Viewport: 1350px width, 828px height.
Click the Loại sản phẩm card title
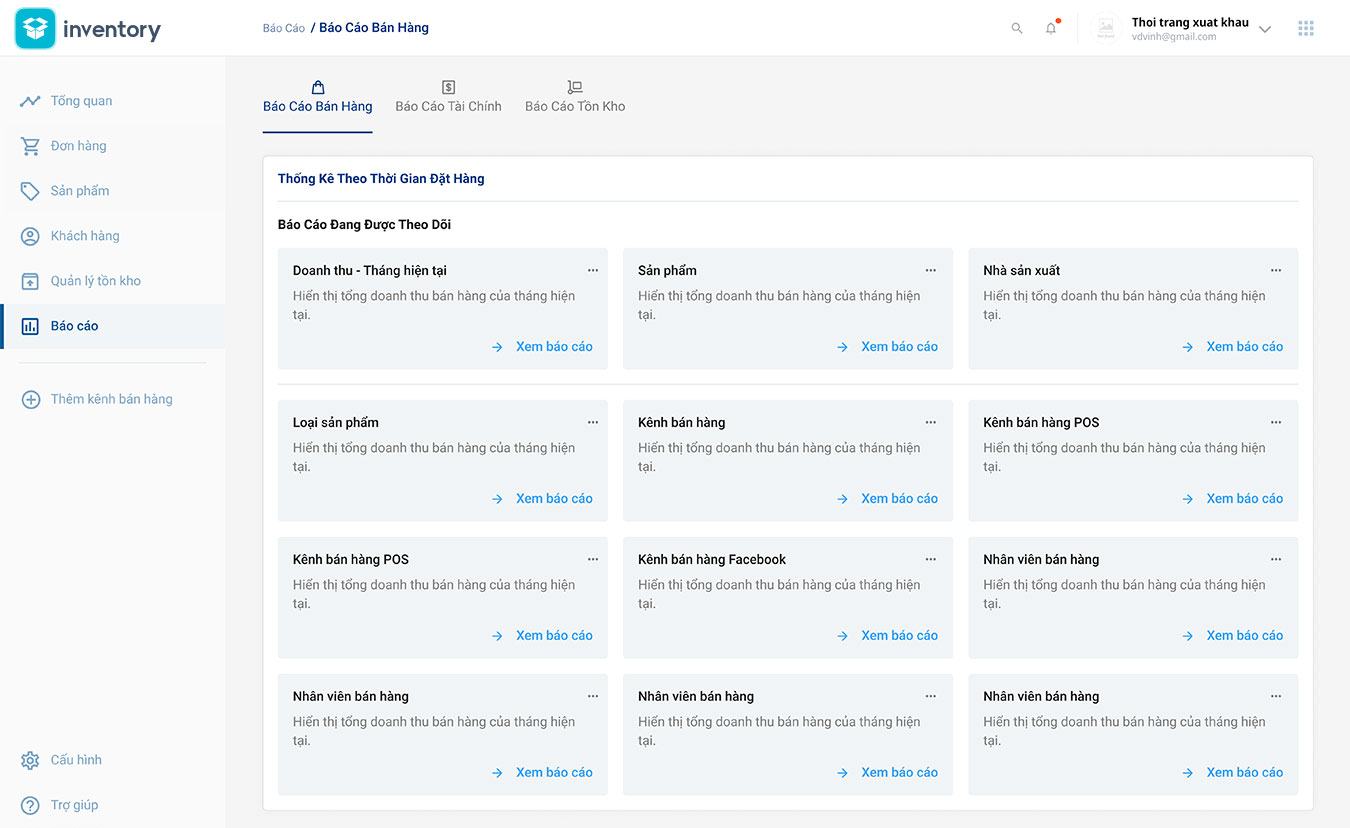(336, 423)
